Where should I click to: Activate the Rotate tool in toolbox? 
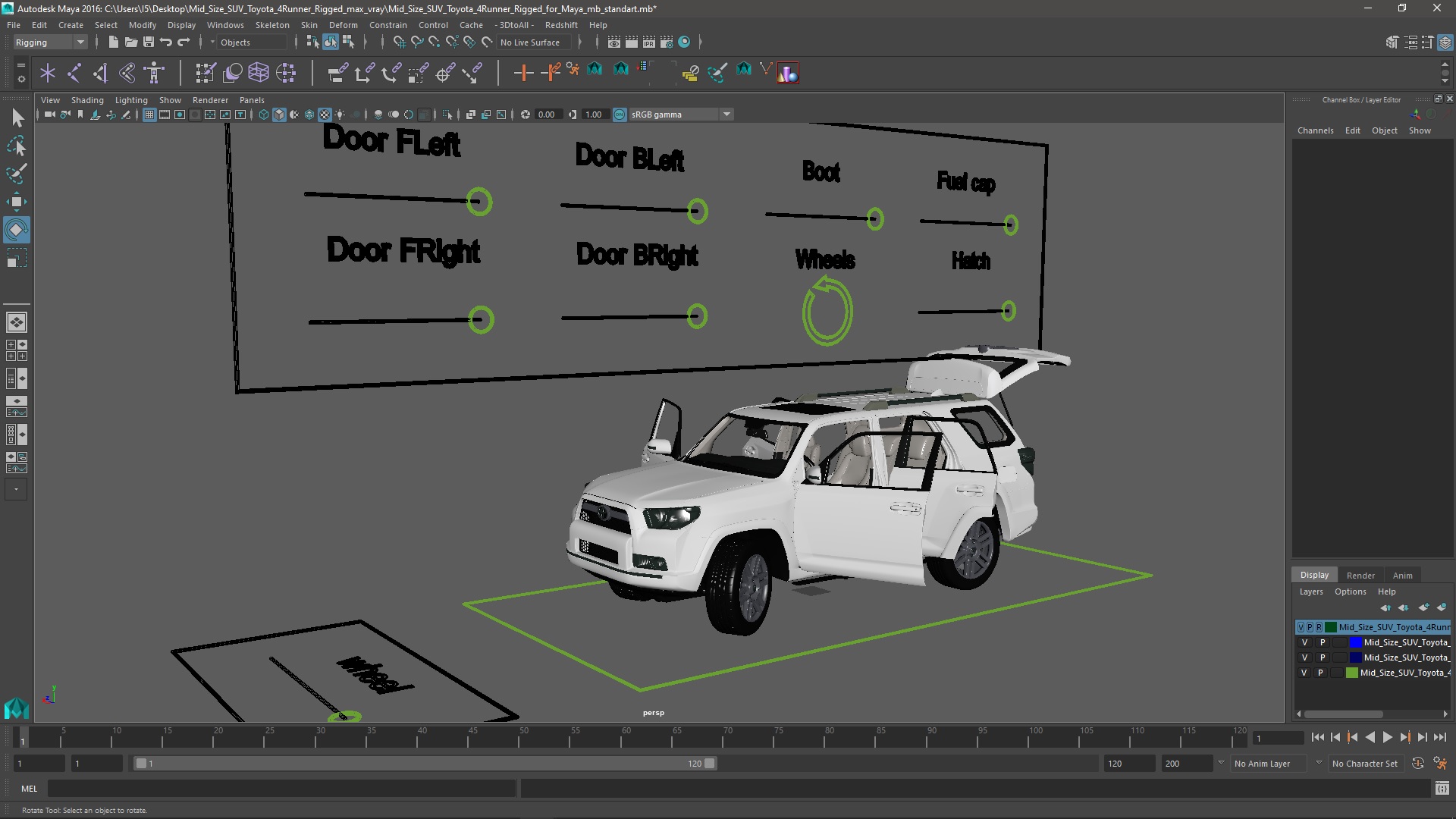17,230
